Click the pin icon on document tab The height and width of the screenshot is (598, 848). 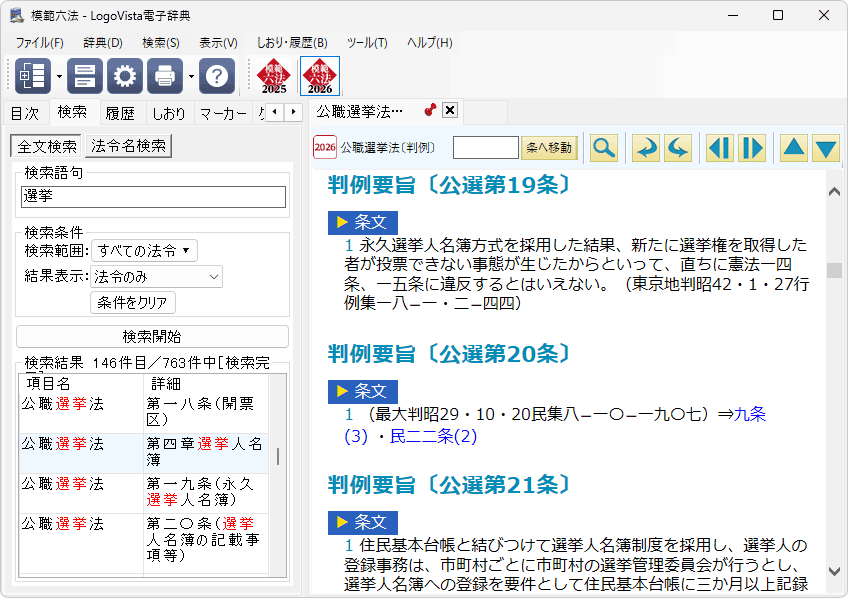pos(430,110)
